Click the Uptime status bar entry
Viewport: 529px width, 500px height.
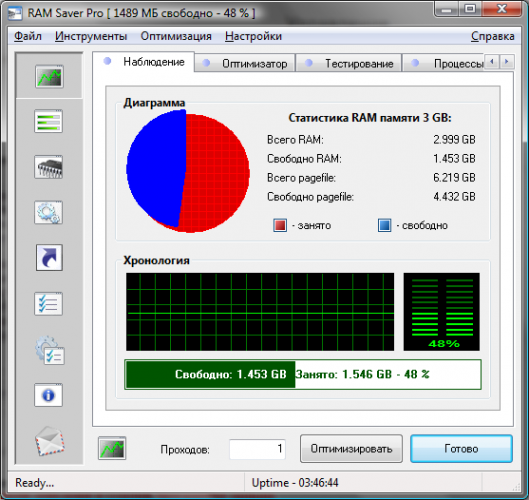[295, 483]
